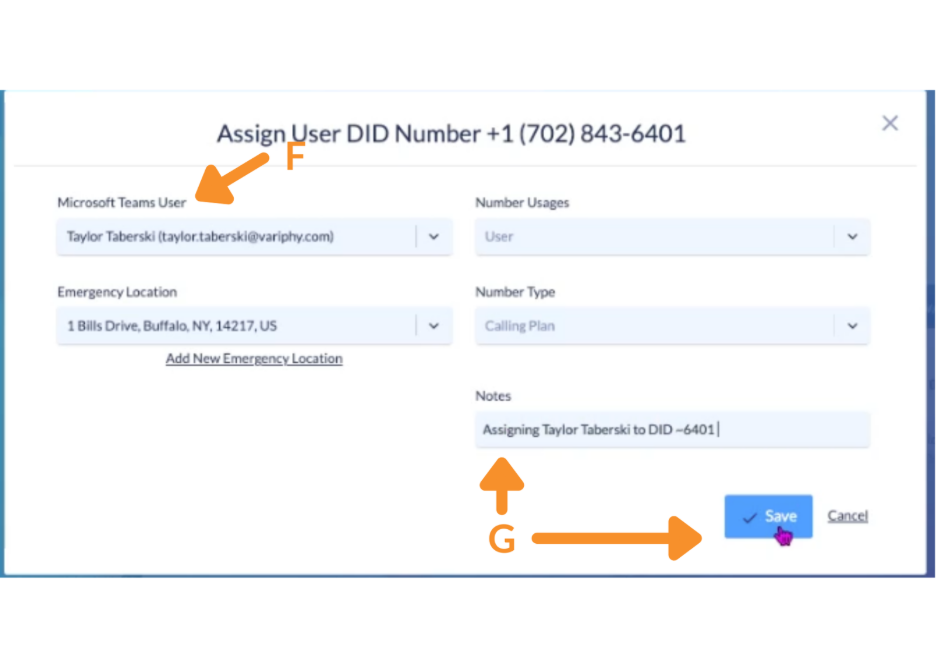936x667 pixels.
Task: Open the Emergency Location dropdown arrow
Action: click(x=434, y=326)
